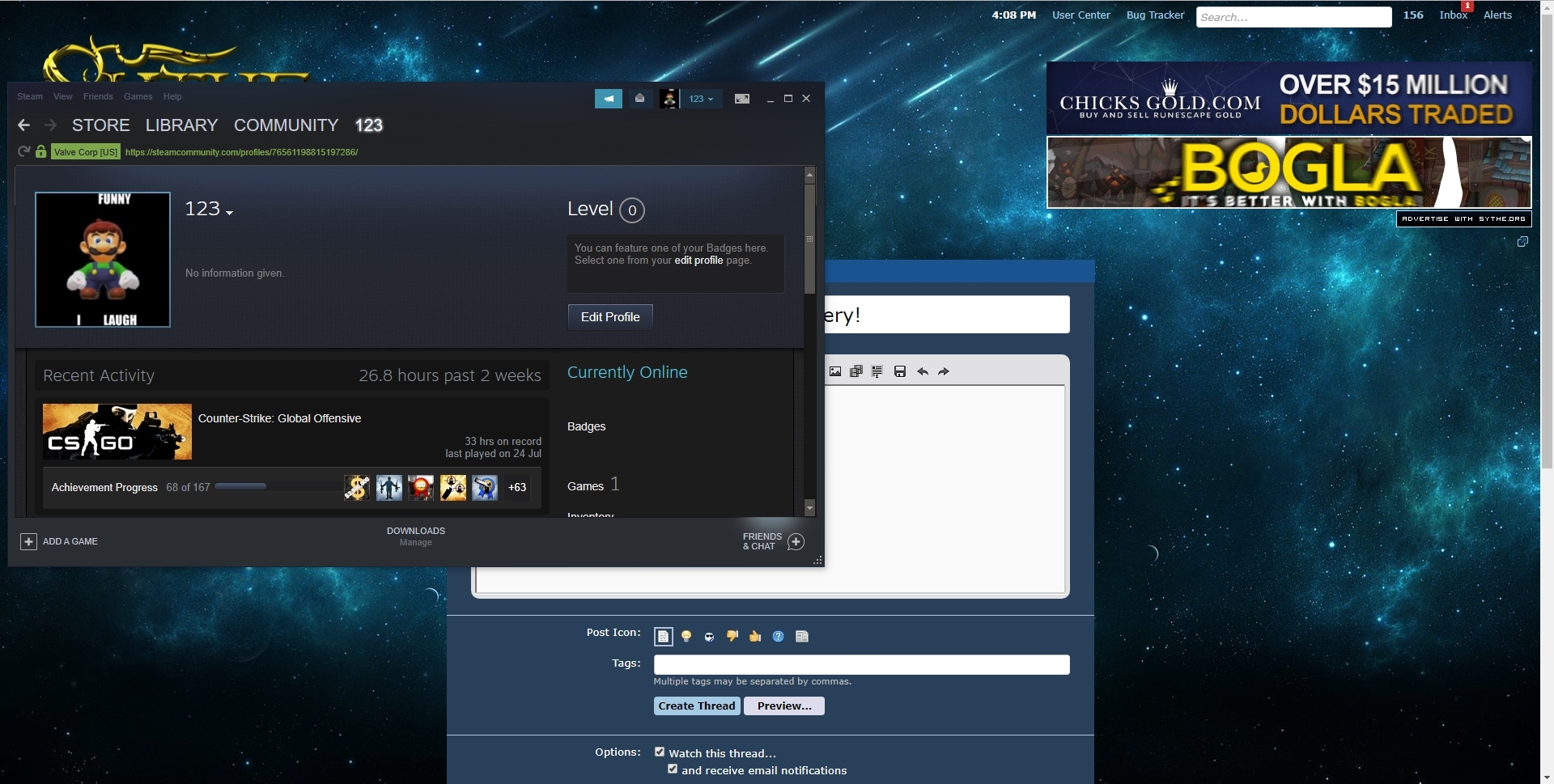This screenshot has height=784, width=1554.
Task: Click the Create Thread button
Action: [697, 706]
